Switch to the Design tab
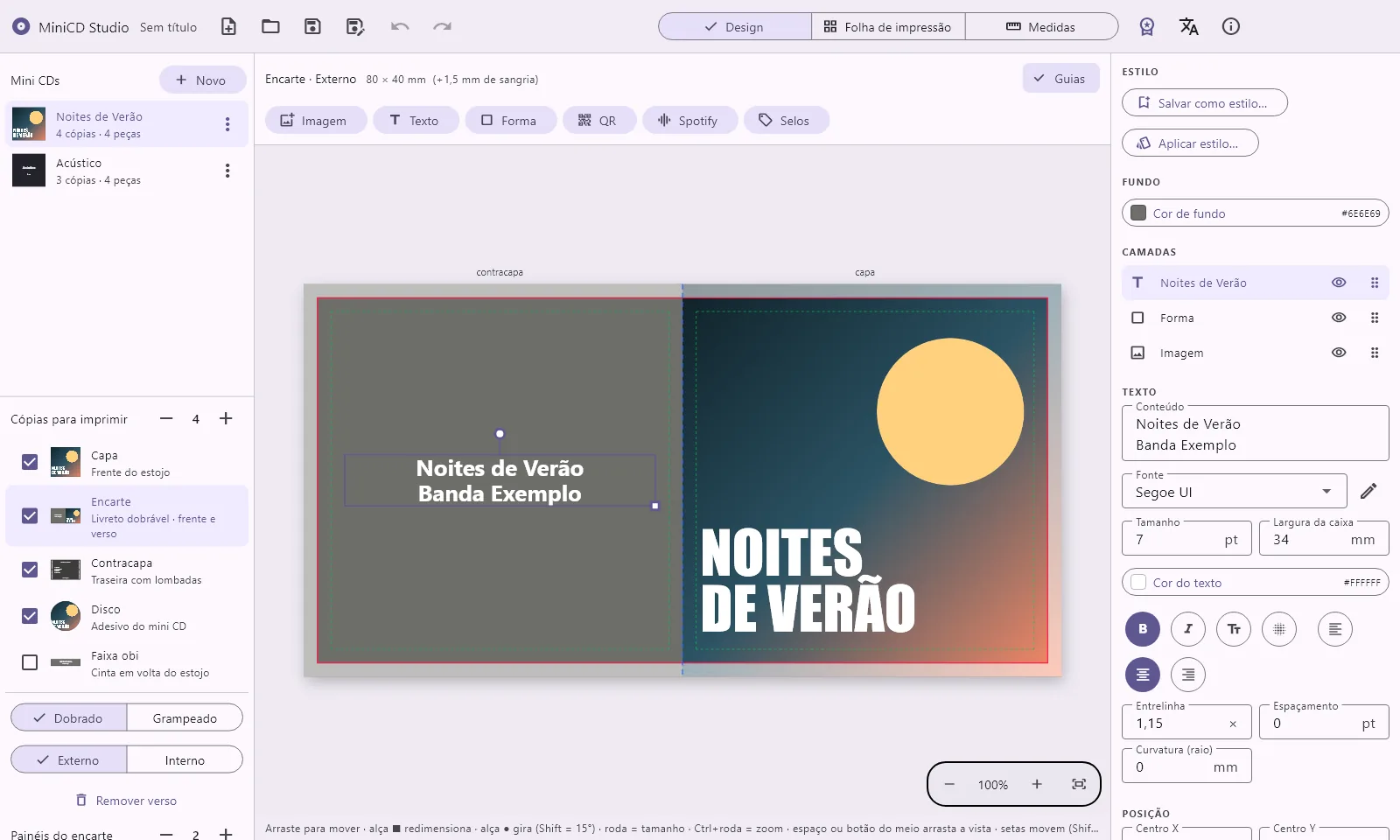 point(735,26)
